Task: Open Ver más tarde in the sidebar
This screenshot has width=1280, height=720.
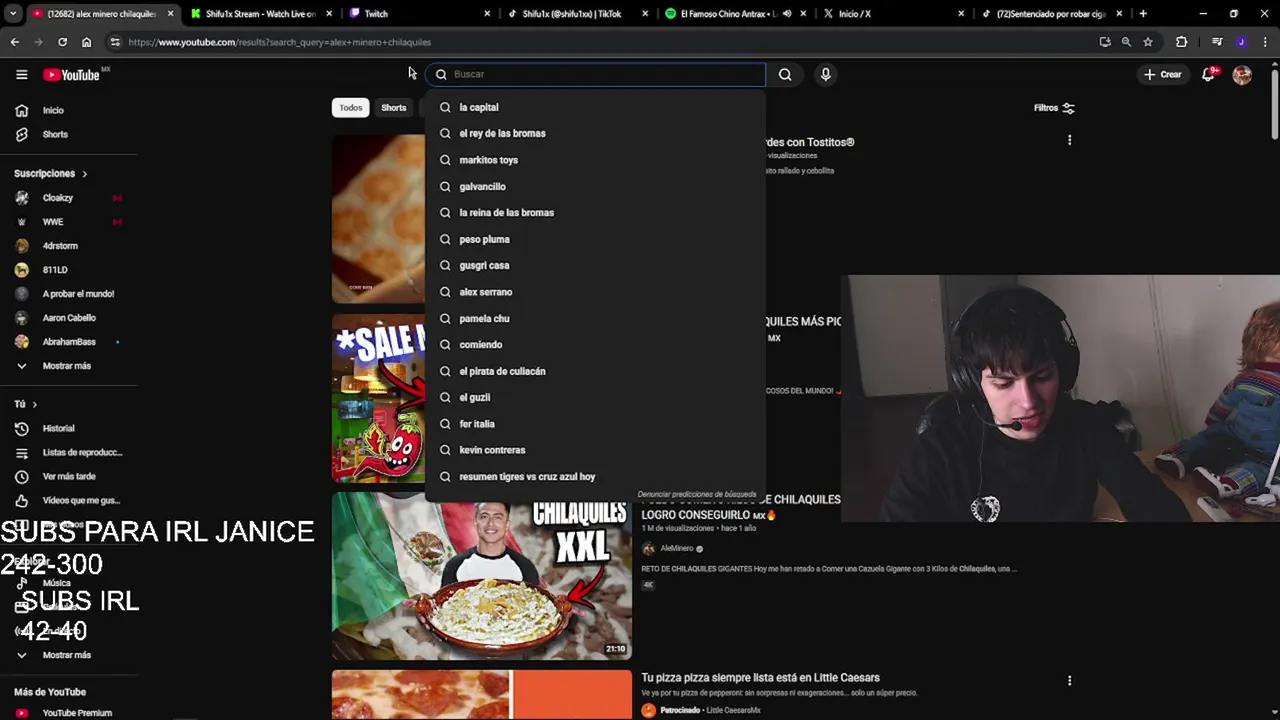Action: point(69,476)
